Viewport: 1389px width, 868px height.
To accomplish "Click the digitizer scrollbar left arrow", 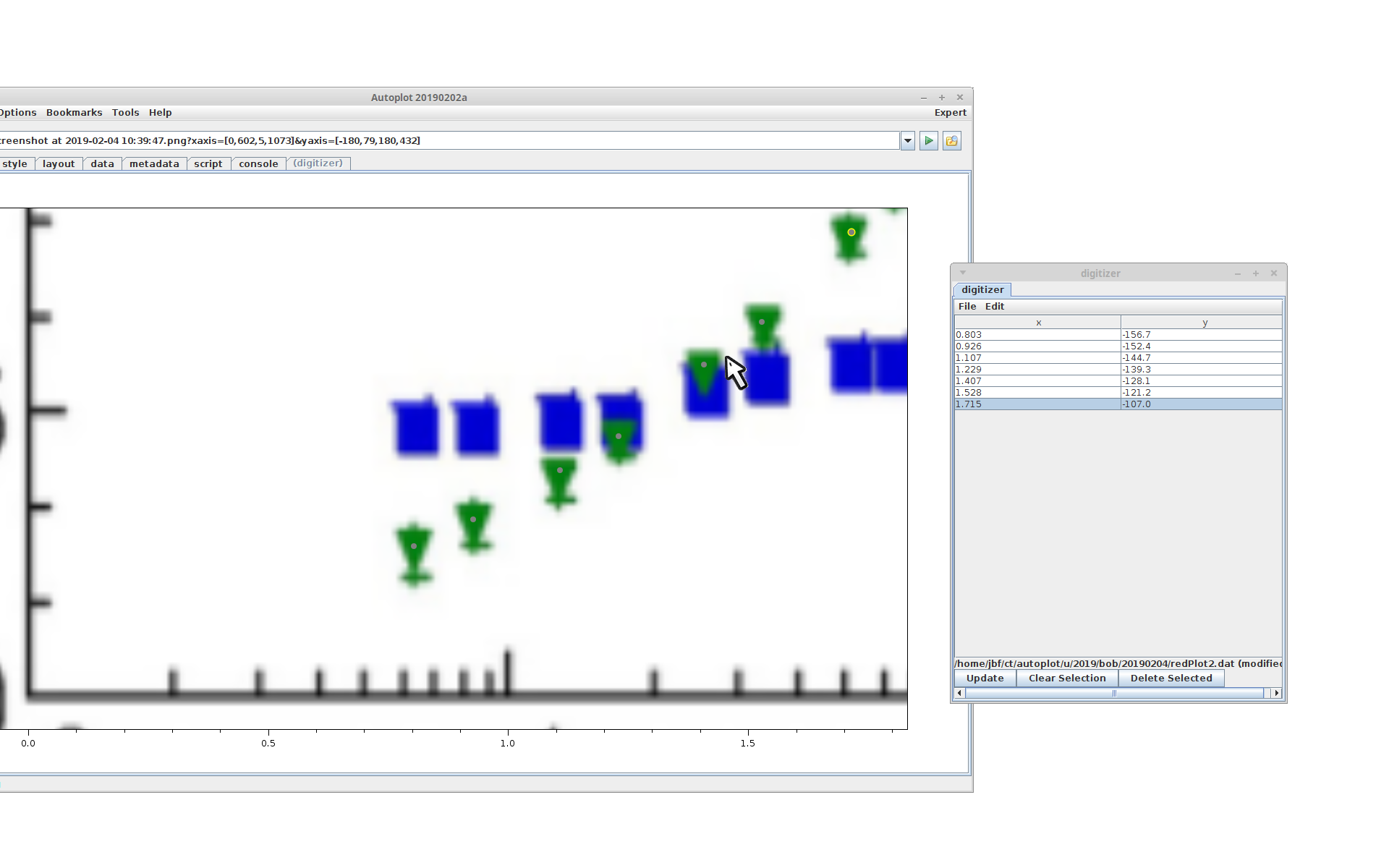I will pyautogui.click(x=960, y=693).
